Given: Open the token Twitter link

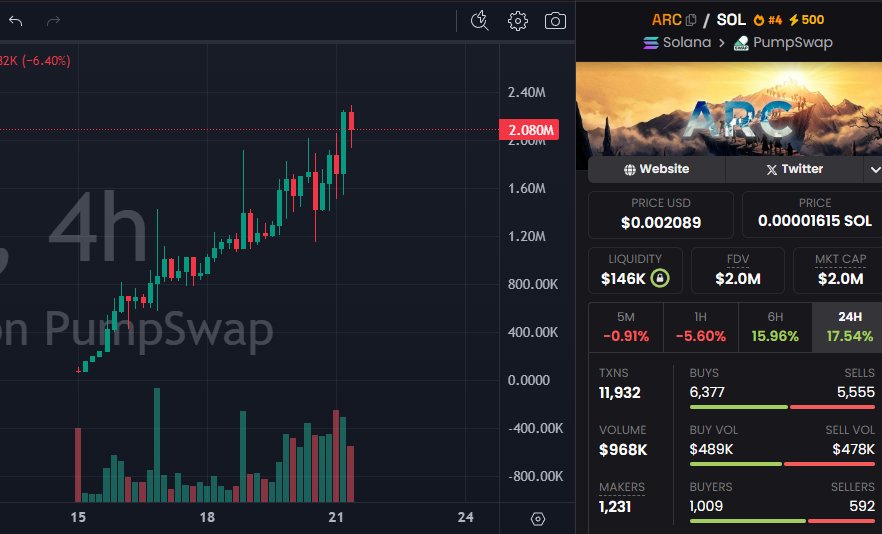Looking at the screenshot, I should [x=794, y=169].
